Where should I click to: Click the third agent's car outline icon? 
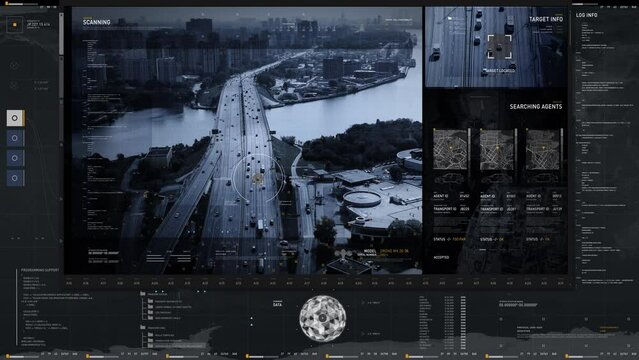point(542,179)
